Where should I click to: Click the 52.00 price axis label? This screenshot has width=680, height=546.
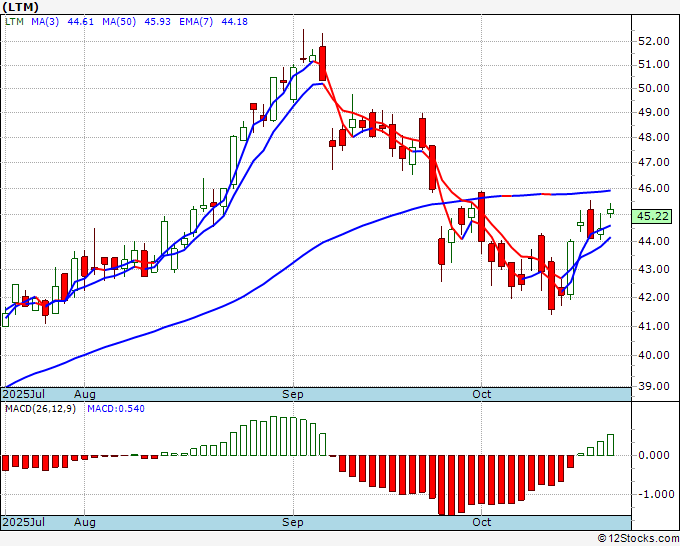pyautogui.click(x=654, y=41)
